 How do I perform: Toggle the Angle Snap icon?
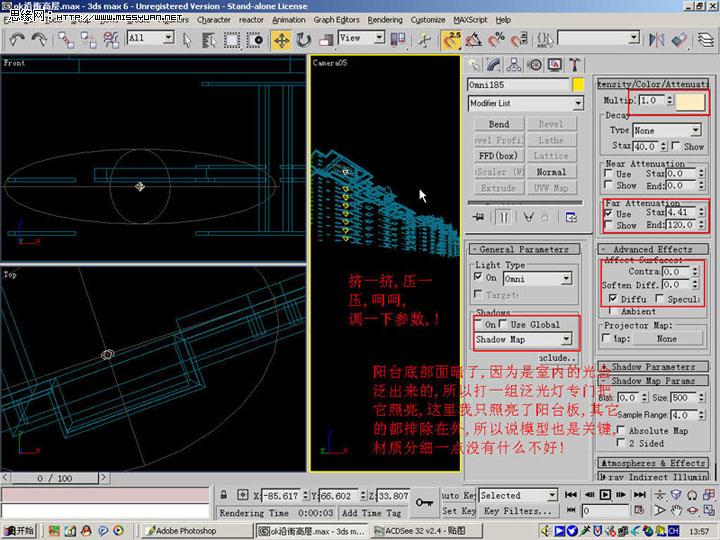pyautogui.click(x=473, y=40)
